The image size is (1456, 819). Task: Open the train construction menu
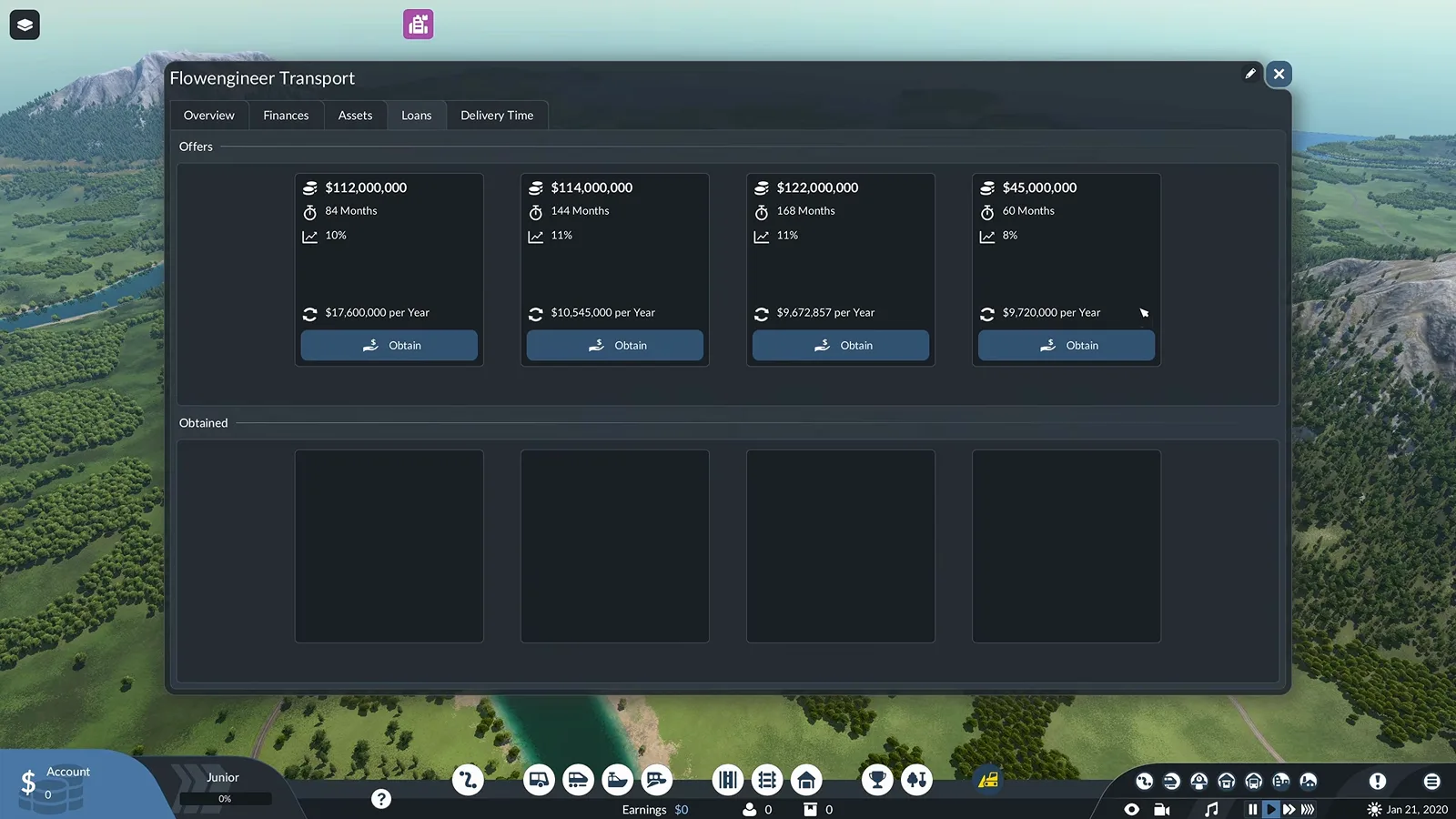tap(578, 780)
